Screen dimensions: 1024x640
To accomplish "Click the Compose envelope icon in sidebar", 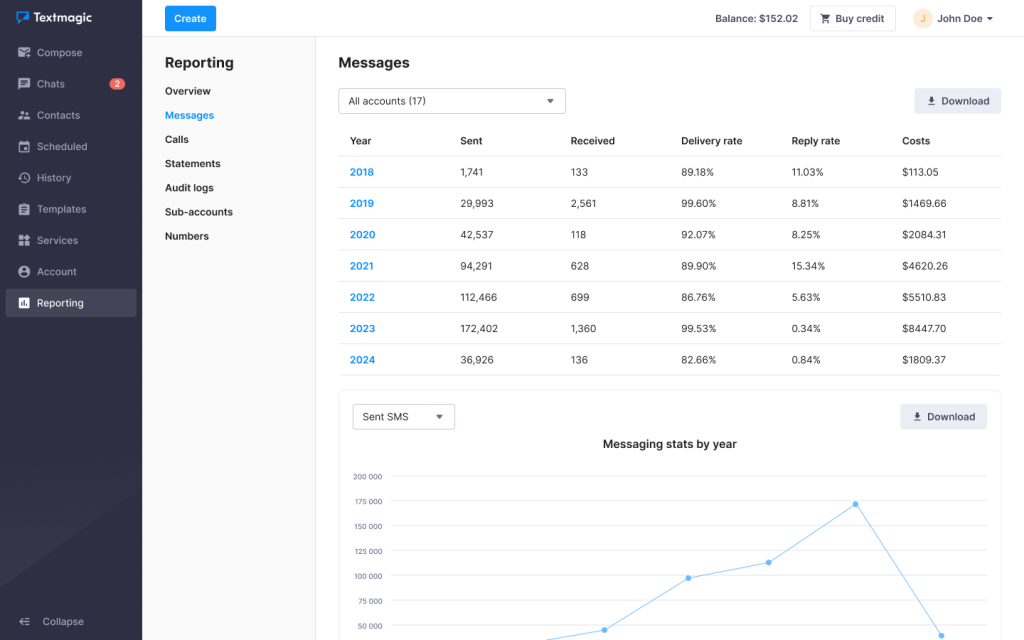I will pyautogui.click(x=24, y=53).
